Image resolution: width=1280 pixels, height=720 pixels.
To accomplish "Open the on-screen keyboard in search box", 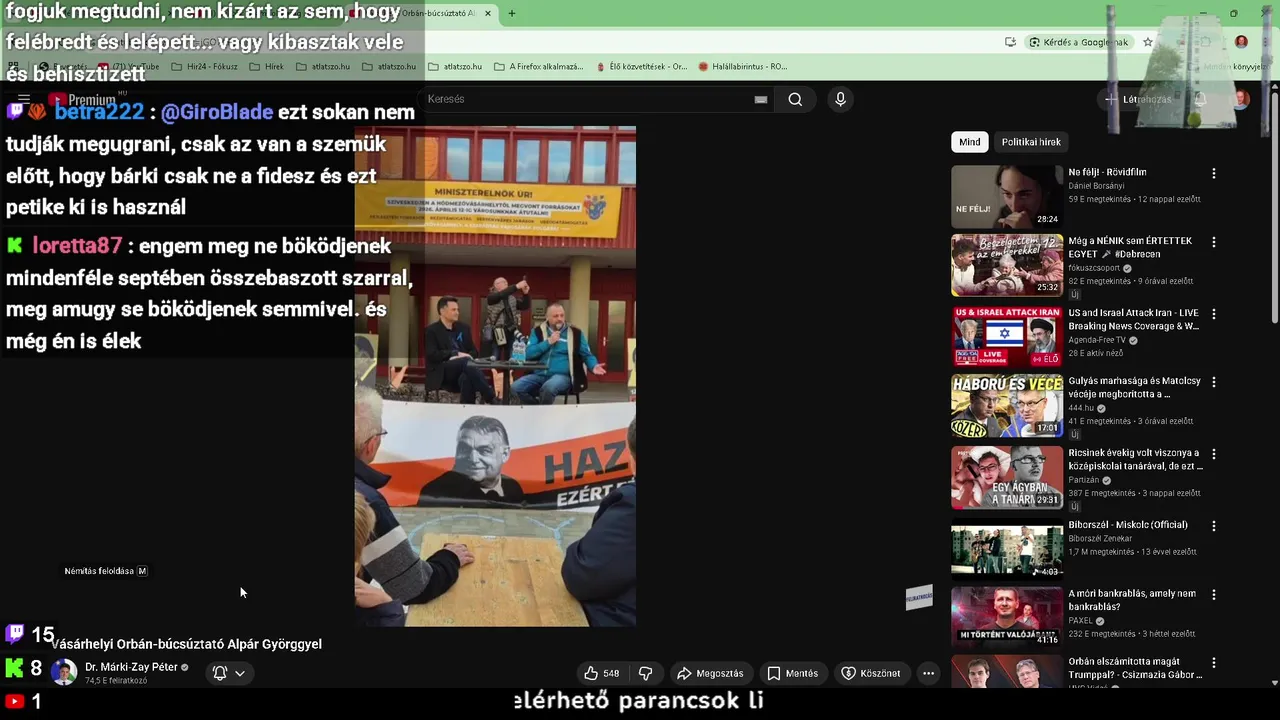I will (x=761, y=99).
